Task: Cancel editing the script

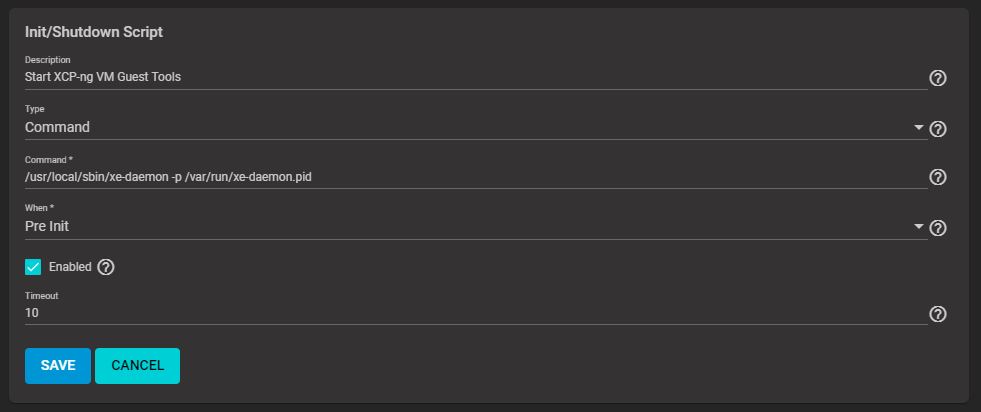Action: (x=138, y=366)
